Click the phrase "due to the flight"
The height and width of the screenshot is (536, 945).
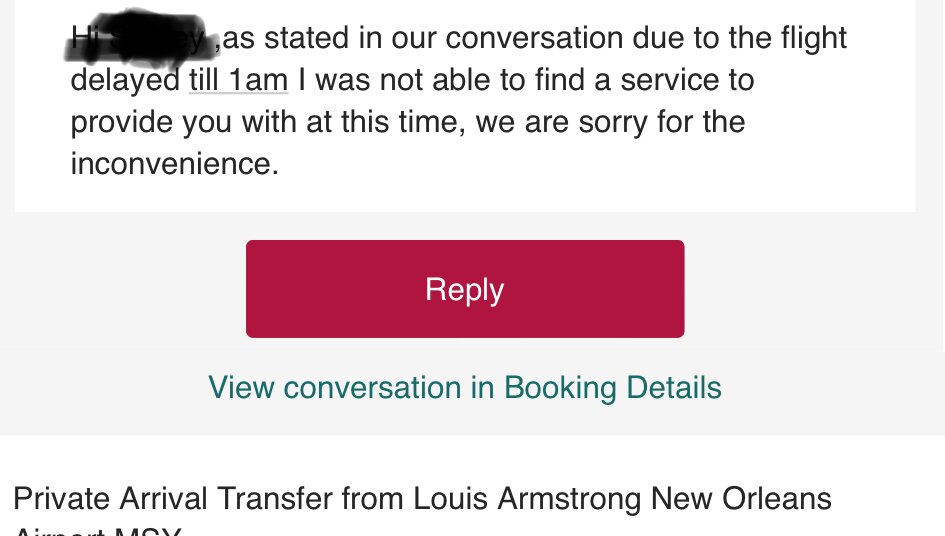tap(739, 38)
